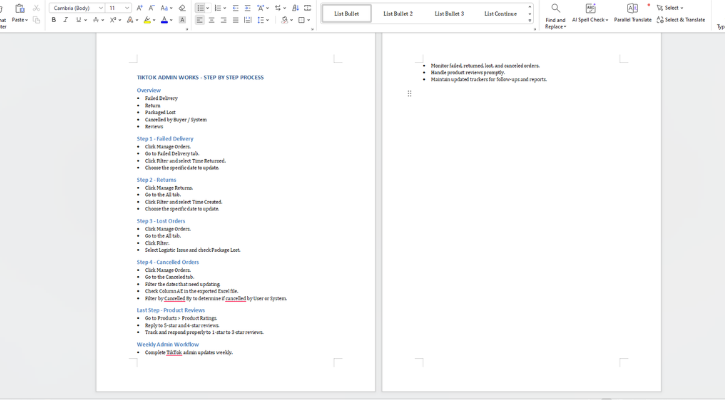Open the AI Spell Check dropdown arrow
725x400 pixels.
coord(607,20)
